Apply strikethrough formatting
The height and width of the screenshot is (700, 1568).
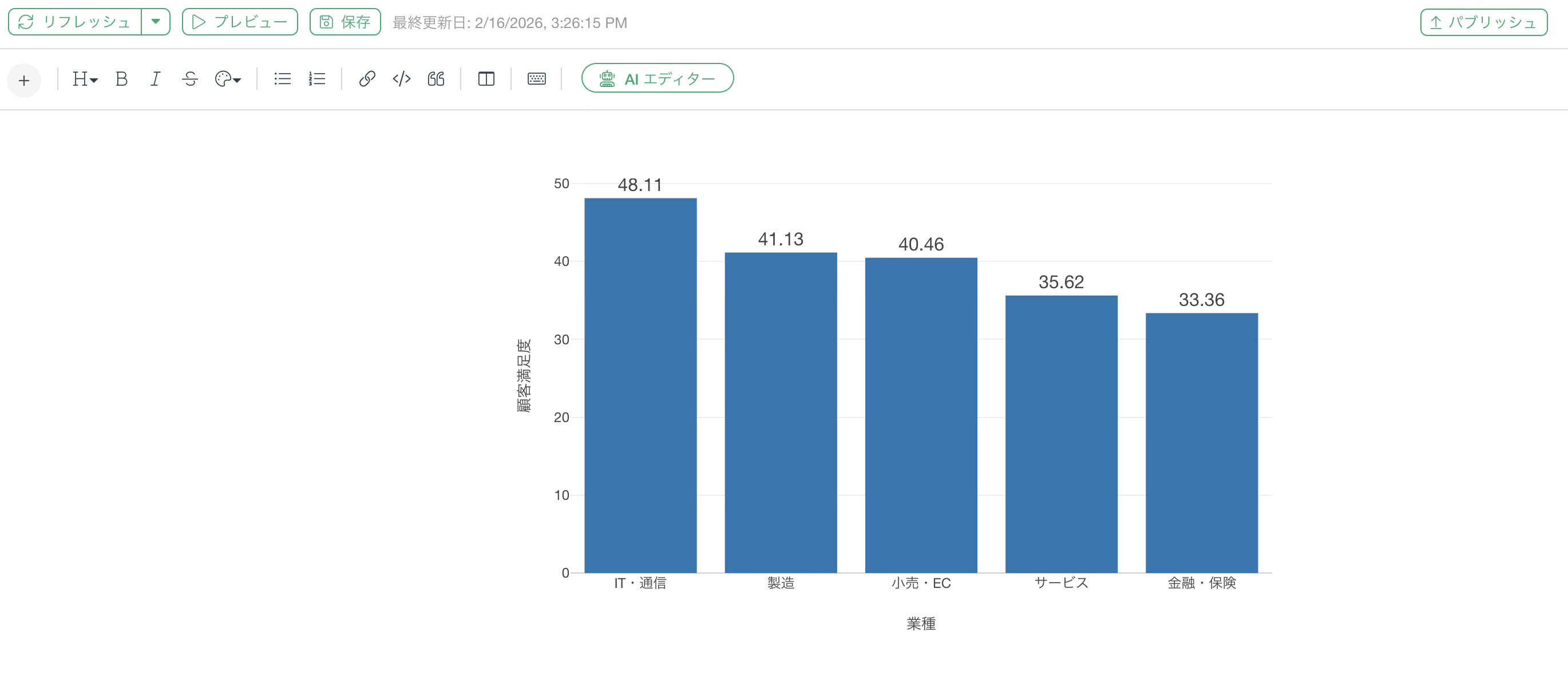[190, 79]
